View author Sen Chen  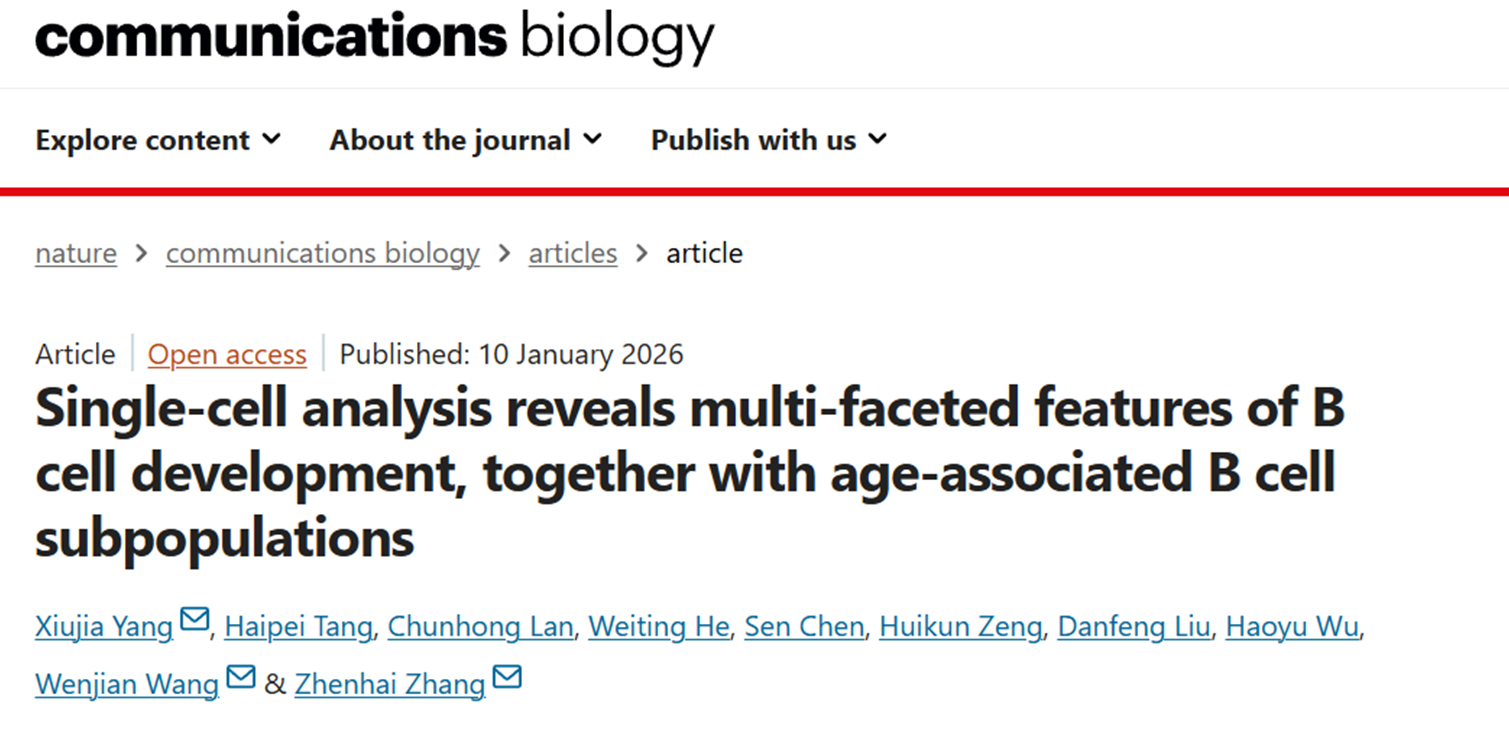[x=804, y=627]
